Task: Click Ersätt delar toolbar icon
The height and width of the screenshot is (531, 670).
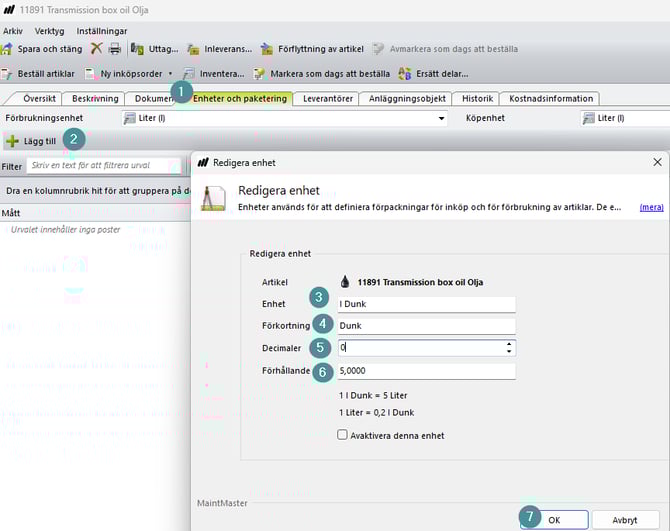Action: (x=405, y=73)
